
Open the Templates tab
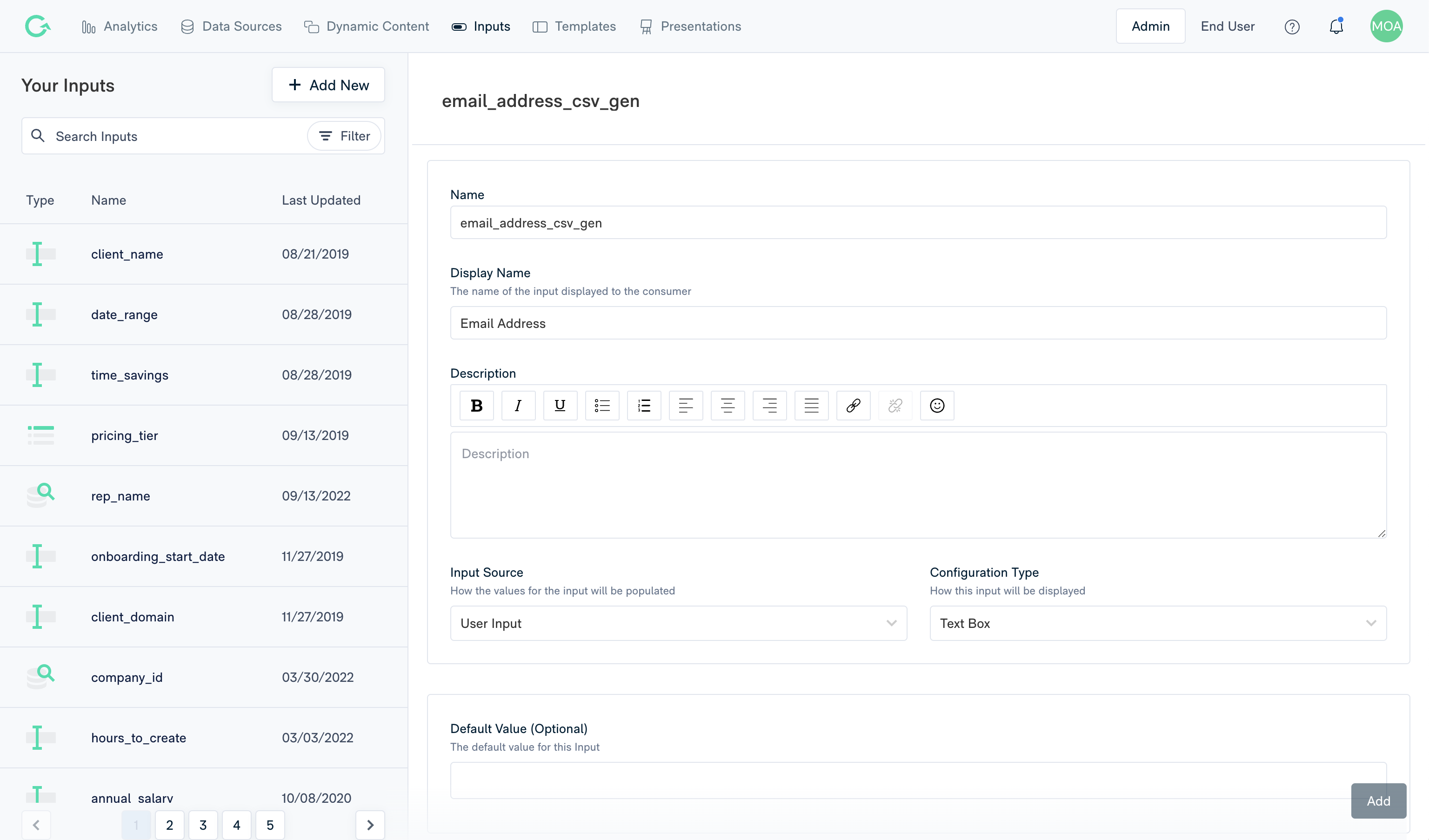pyautogui.click(x=574, y=26)
